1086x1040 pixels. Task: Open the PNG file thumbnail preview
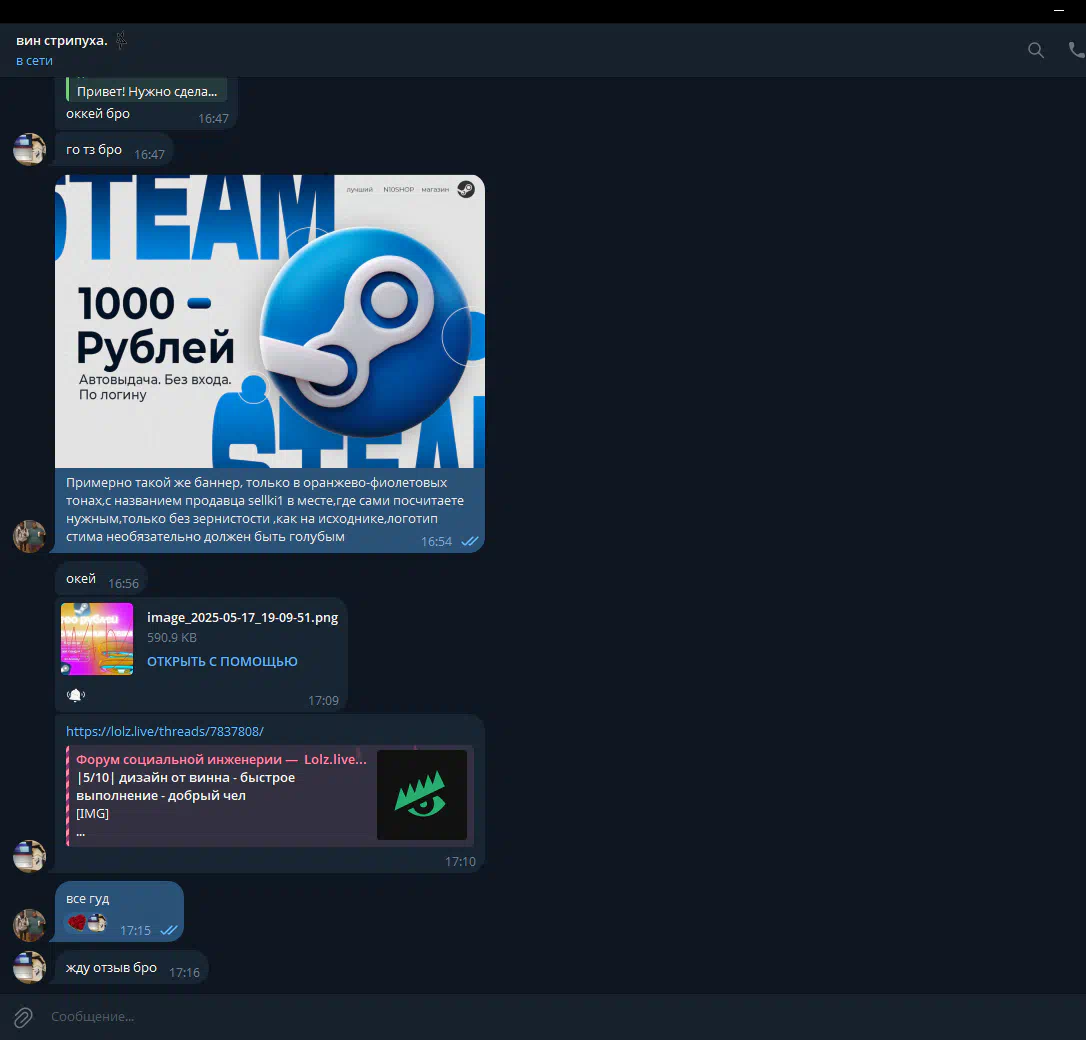click(x=97, y=638)
